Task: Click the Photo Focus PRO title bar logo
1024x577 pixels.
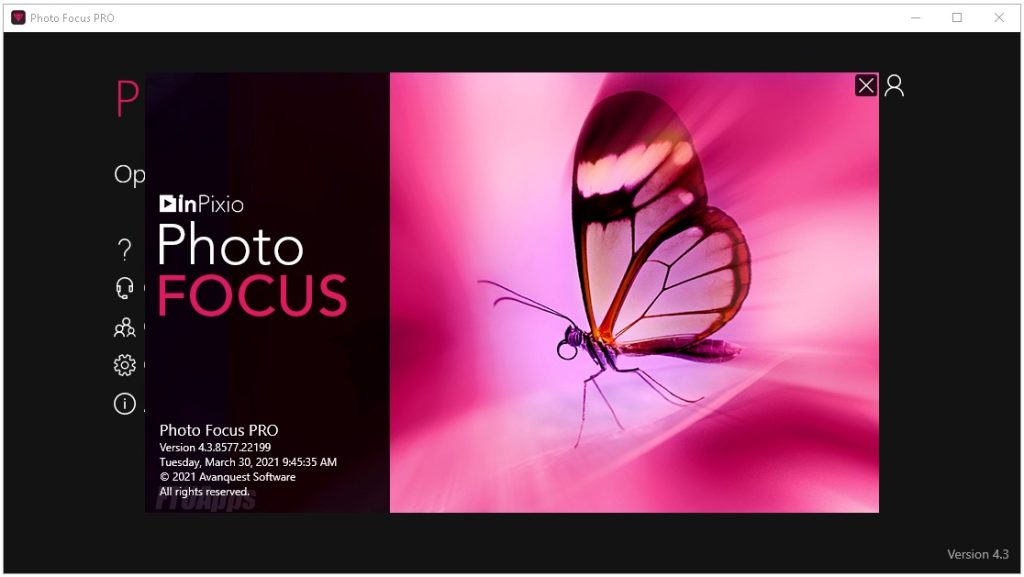Action: tap(16, 17)
